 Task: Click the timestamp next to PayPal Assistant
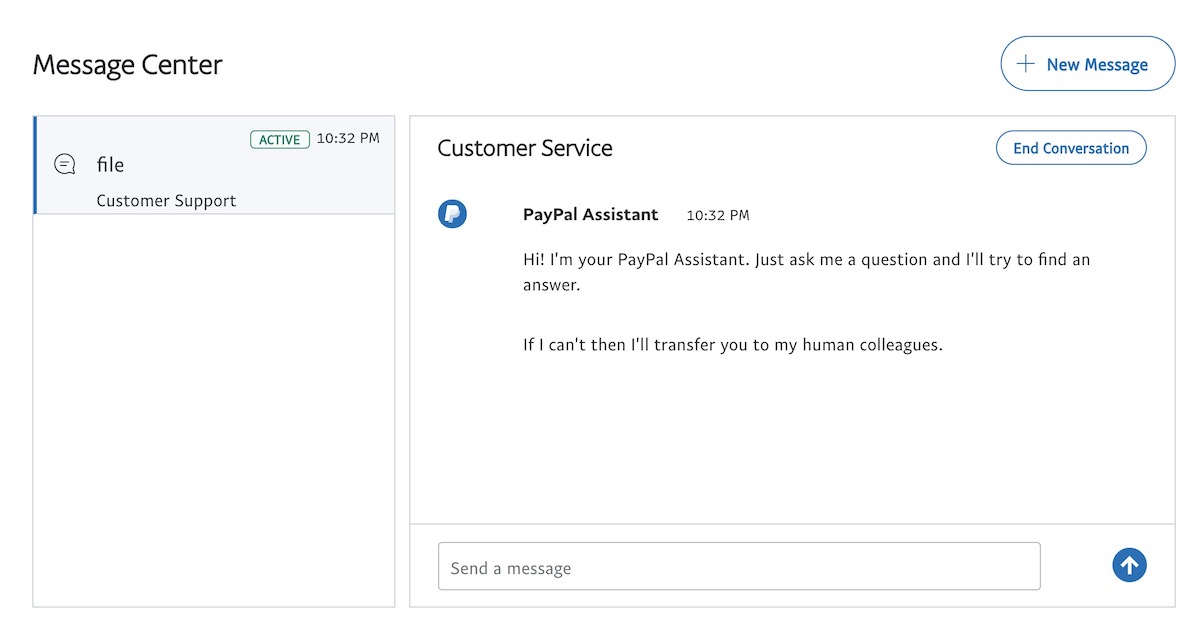(x=717, y=215)
